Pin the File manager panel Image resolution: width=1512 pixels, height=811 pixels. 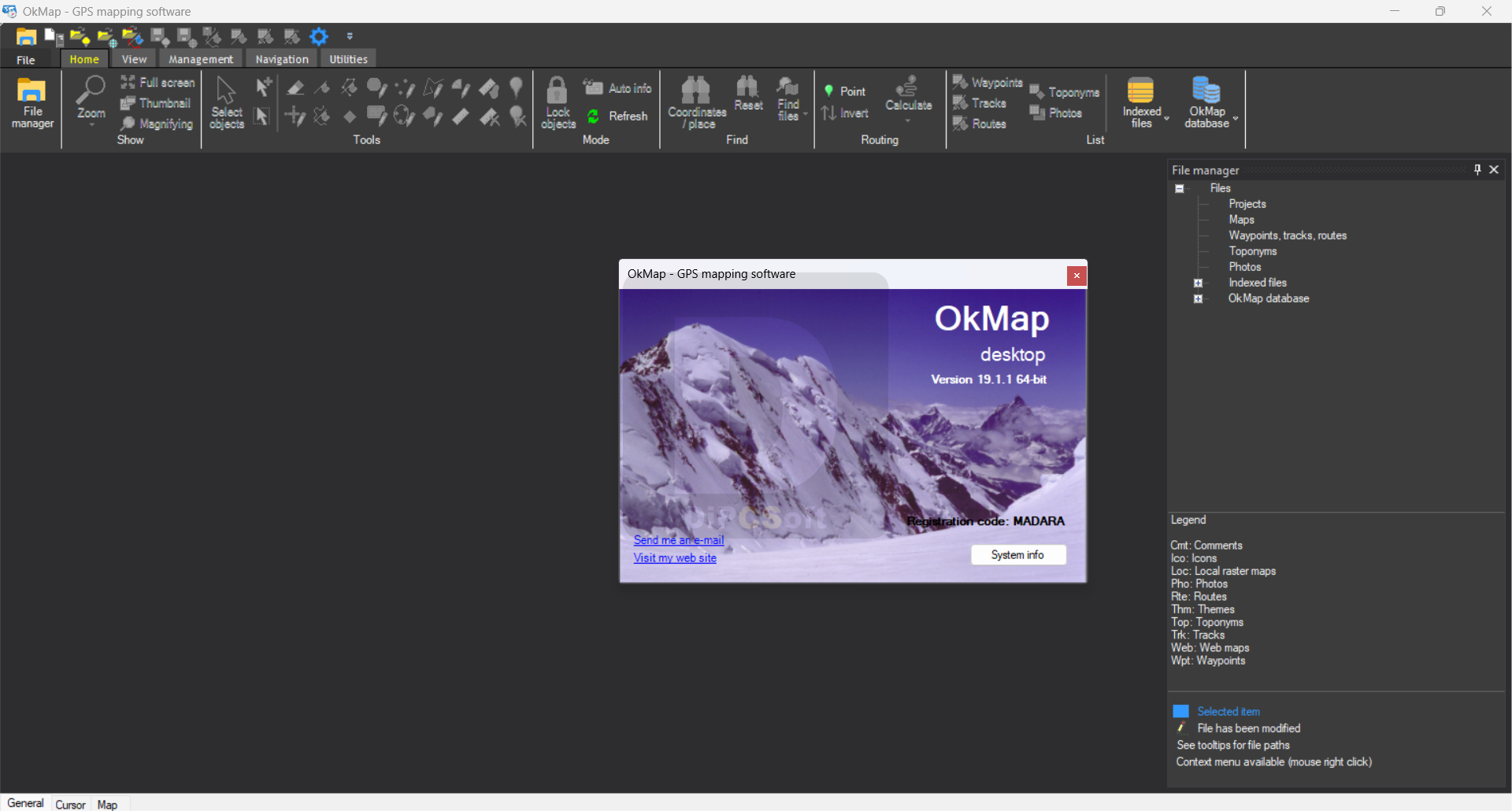(1477, 169)
